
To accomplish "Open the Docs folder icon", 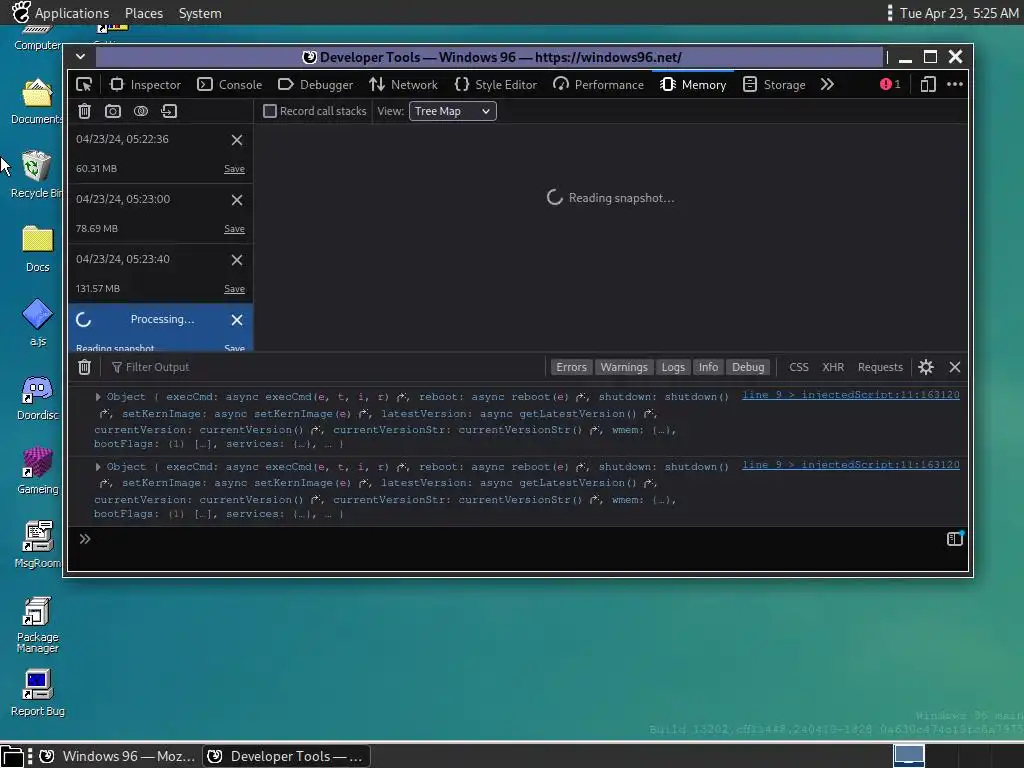I will [x=37, y=248].
